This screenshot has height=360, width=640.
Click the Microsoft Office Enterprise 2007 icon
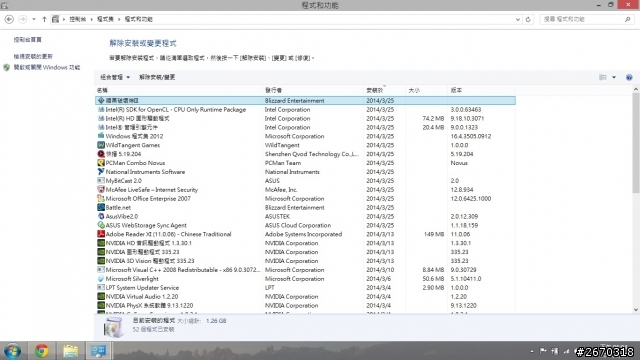(101, 198)
